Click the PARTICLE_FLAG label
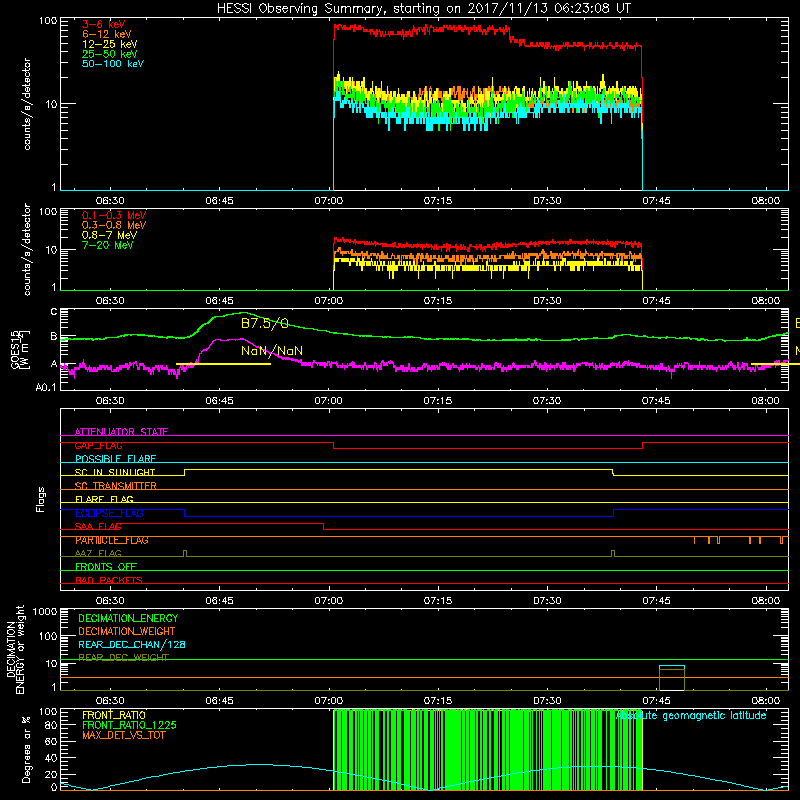The height and width of the screenshot is (800, 800). (112, 540)
